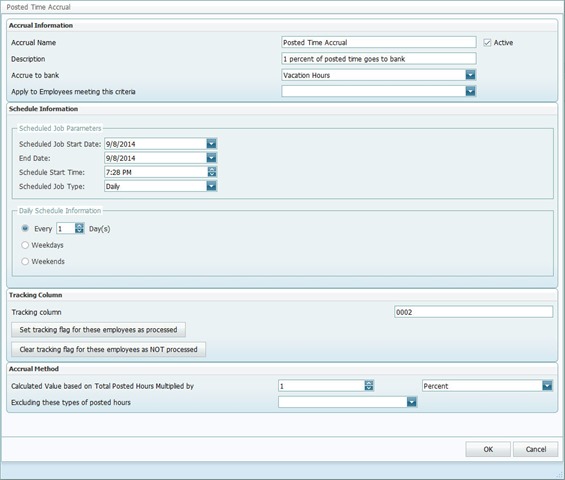
Task: Click the Tracking column input field
Action: coord(473,312)
